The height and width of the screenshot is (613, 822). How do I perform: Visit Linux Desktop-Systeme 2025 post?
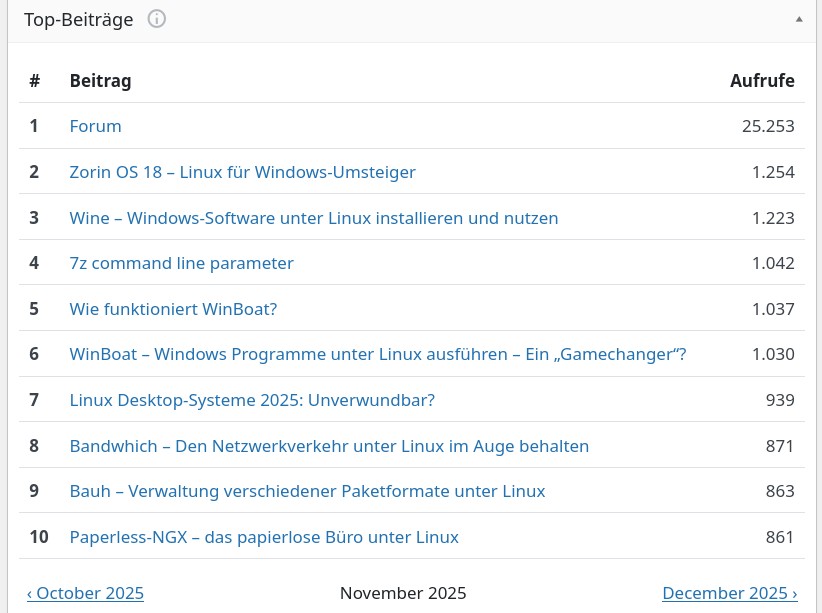pyautogui.click(x=252, y=400)
